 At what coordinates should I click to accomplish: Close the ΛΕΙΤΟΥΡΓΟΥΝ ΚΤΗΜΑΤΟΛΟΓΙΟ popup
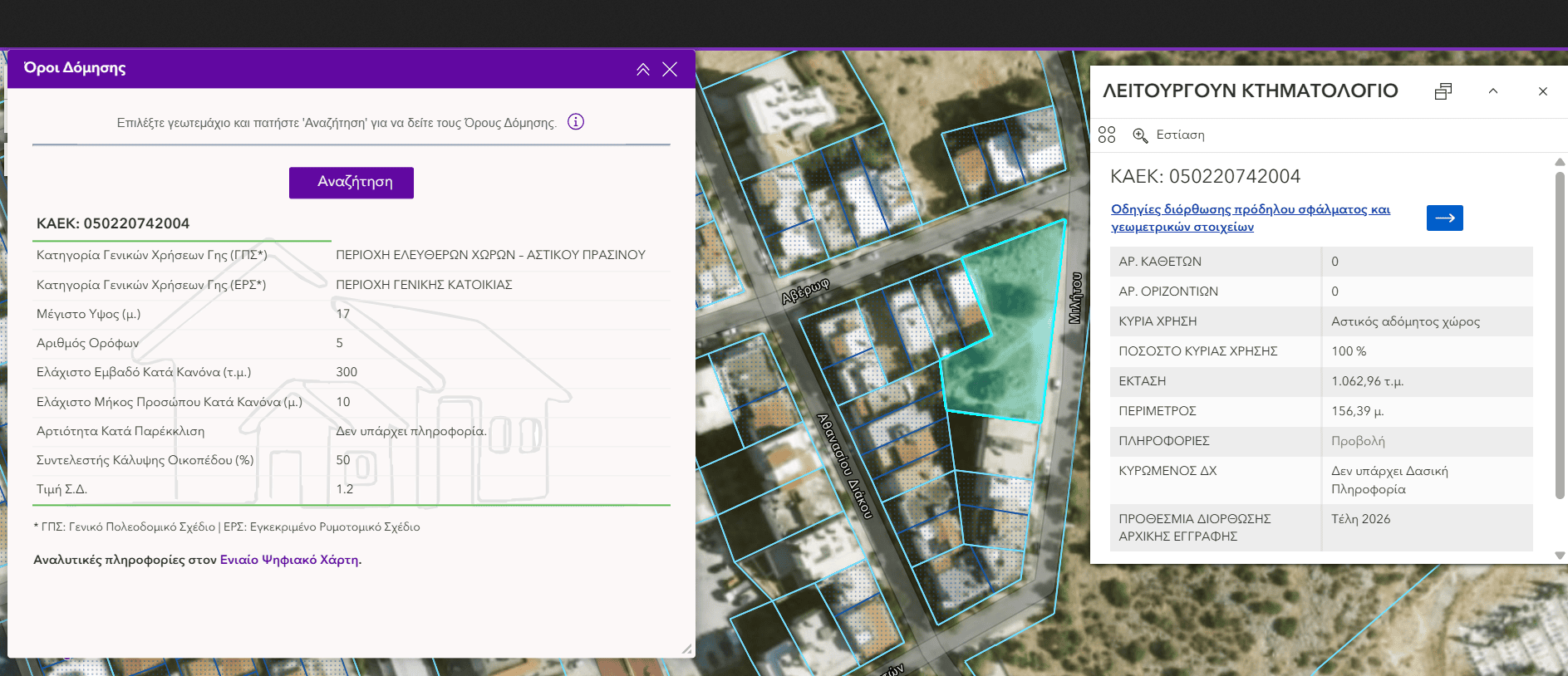(1543, 91)
